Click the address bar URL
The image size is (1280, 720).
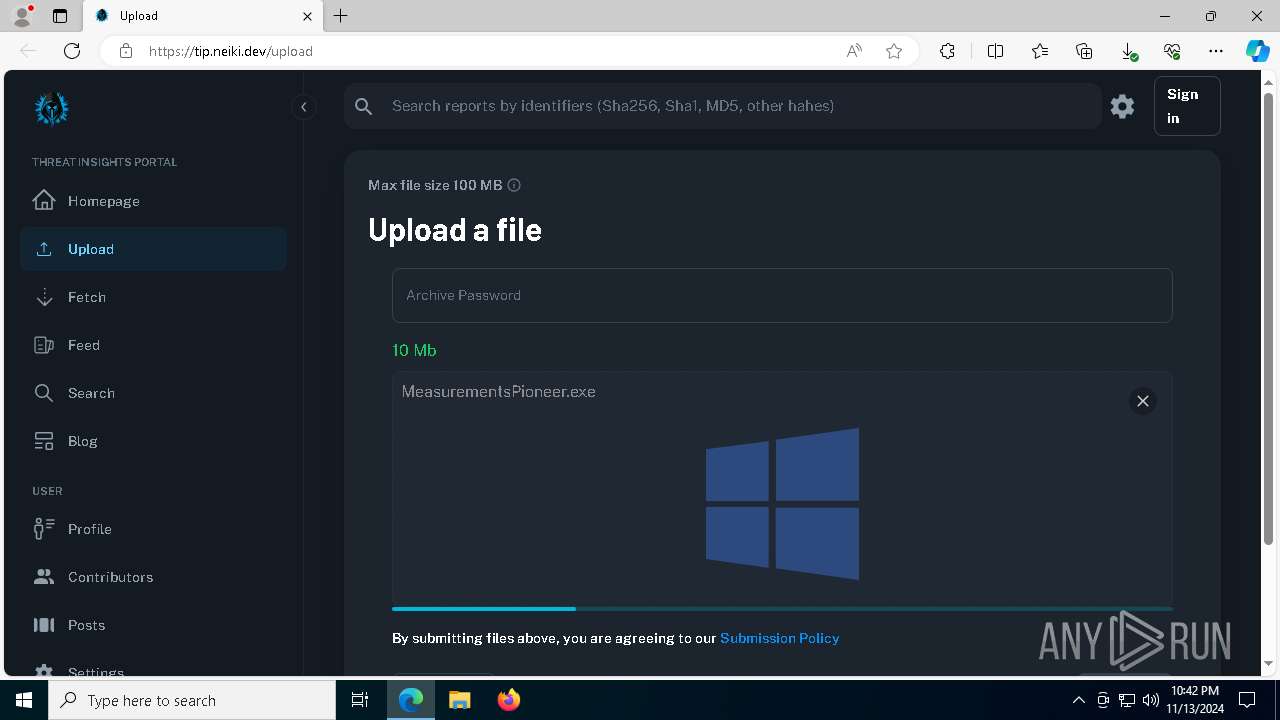coord(231,51)
